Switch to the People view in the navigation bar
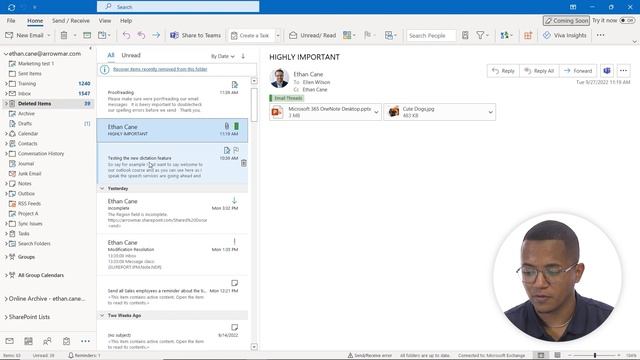The height and width of the screenshot is (360, 640). (47, 341)
